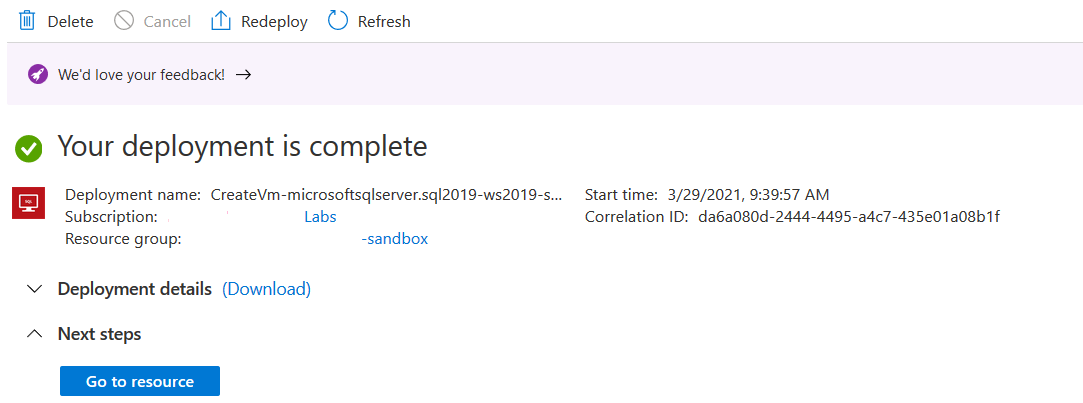Viewport: 1083px width, 403px height.
Task: Click the Cancel circle-slash icon
Action: (x=124, y=21)
